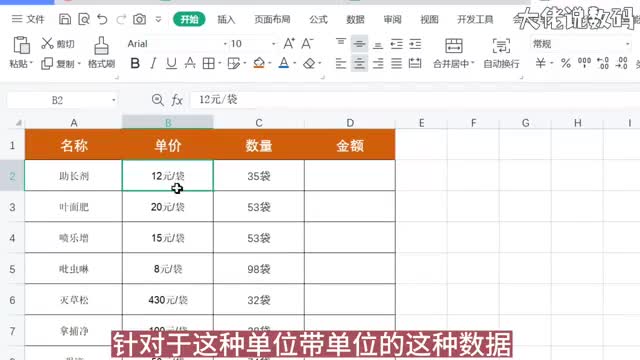This screenshot has height=360, width=640.
Task: Expand the quick access toolbar dropdown
Action: [x=158, y=19]
